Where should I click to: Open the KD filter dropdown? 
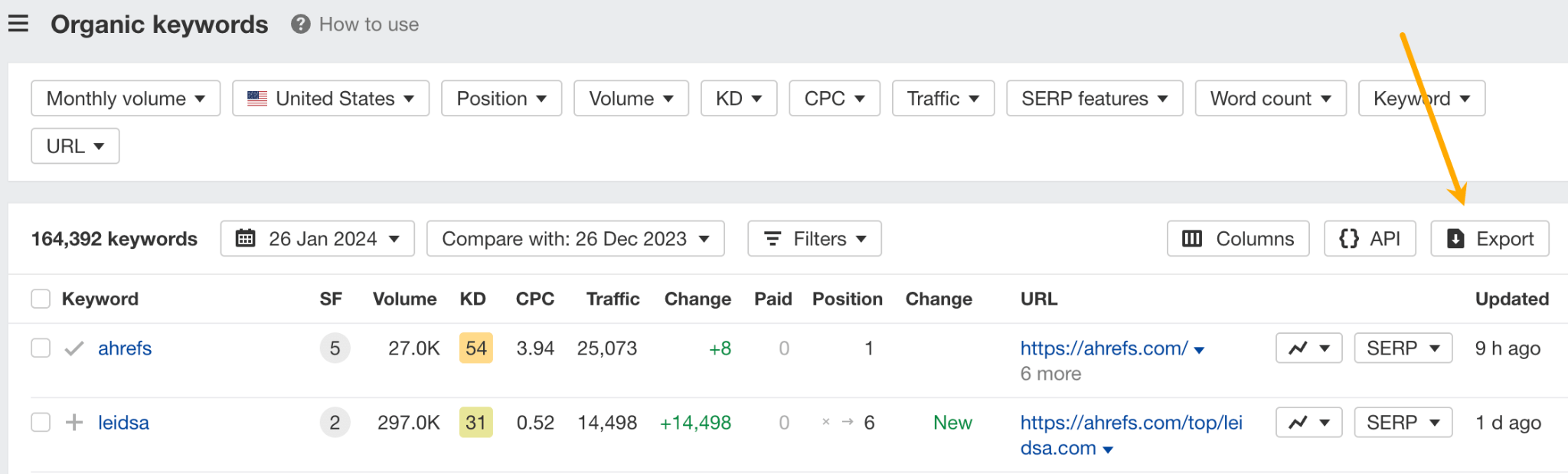coord(737,98)
